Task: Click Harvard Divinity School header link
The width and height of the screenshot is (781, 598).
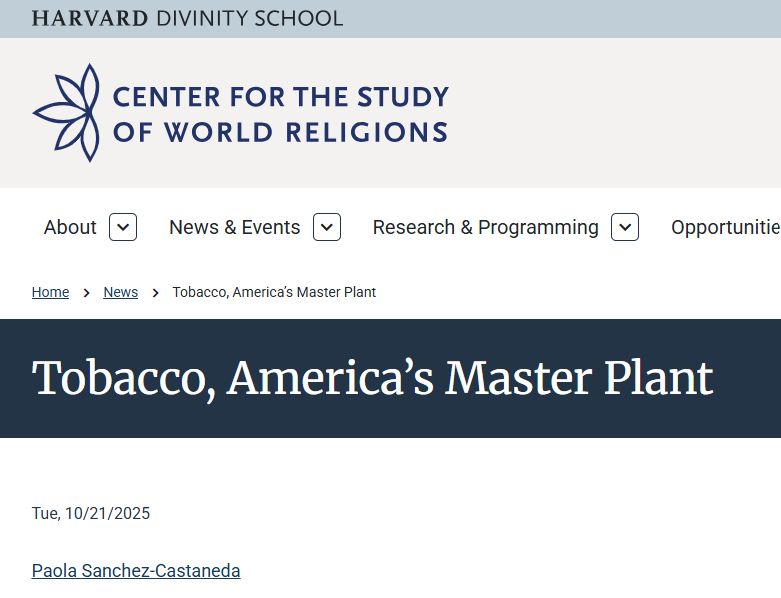Action: click(x=187, y=18)
